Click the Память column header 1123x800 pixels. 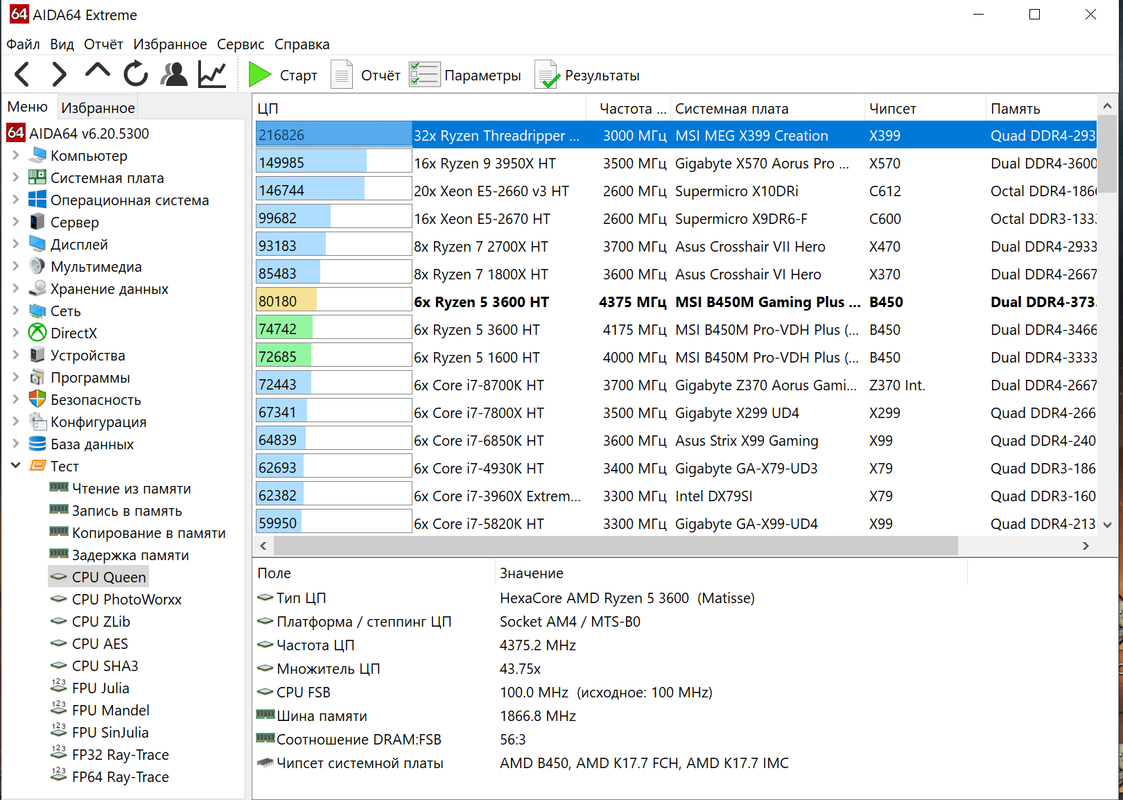coord(1041,109)
